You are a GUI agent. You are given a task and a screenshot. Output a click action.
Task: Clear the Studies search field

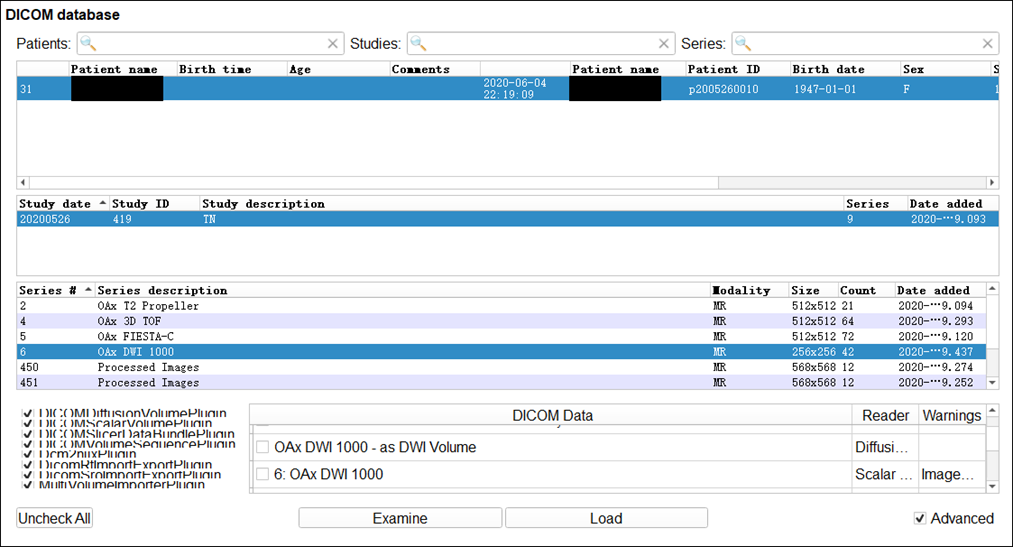[664, 44]
